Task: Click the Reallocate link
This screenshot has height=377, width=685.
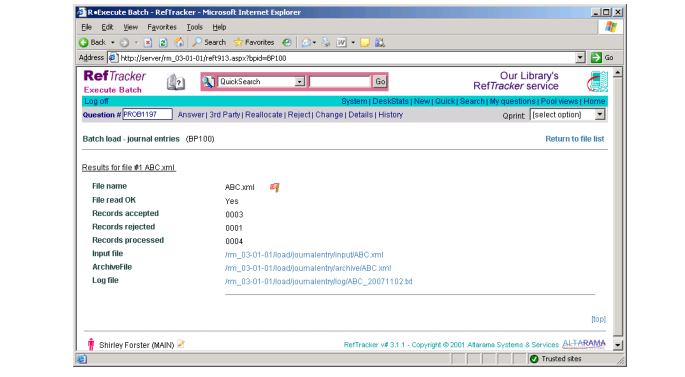Action: point(264,115)
